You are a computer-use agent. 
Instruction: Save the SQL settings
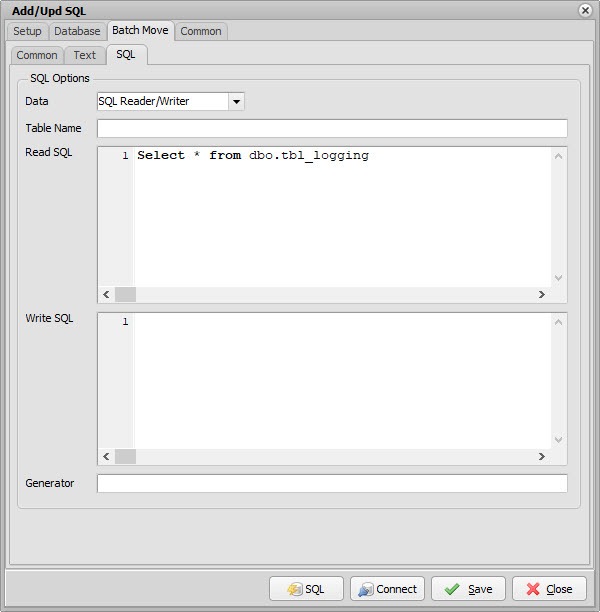coord(468,589)
